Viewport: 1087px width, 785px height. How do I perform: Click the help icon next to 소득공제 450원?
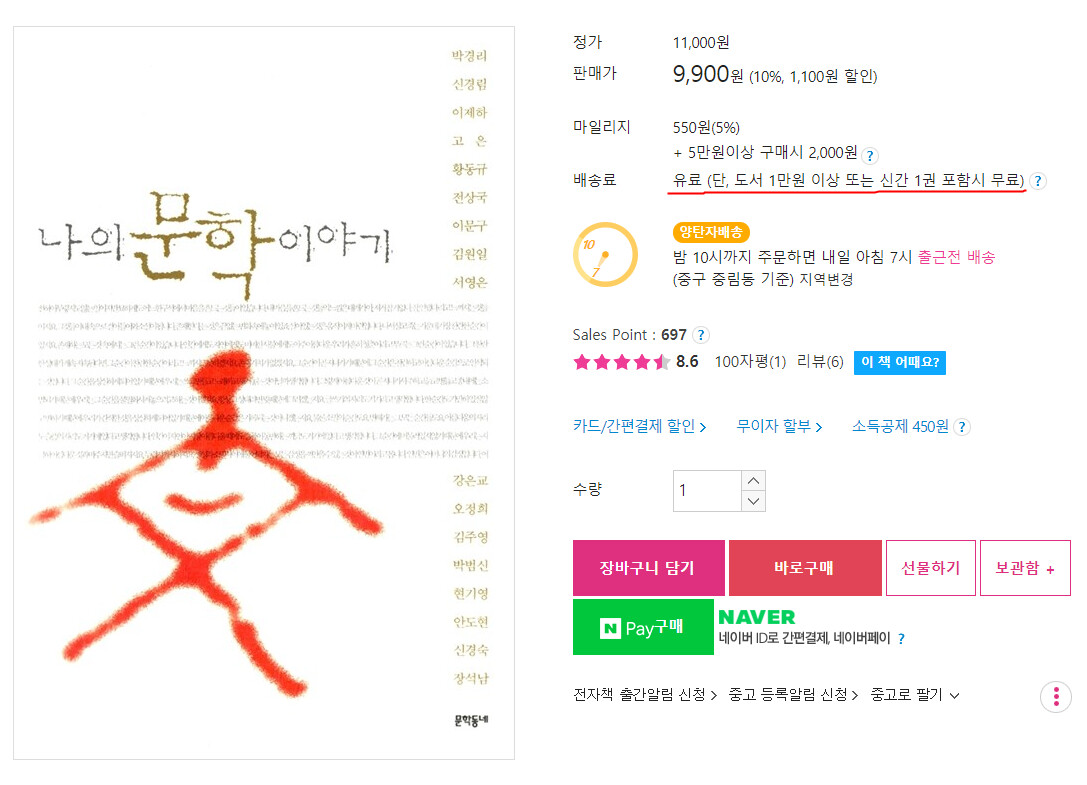click(962, 426)
